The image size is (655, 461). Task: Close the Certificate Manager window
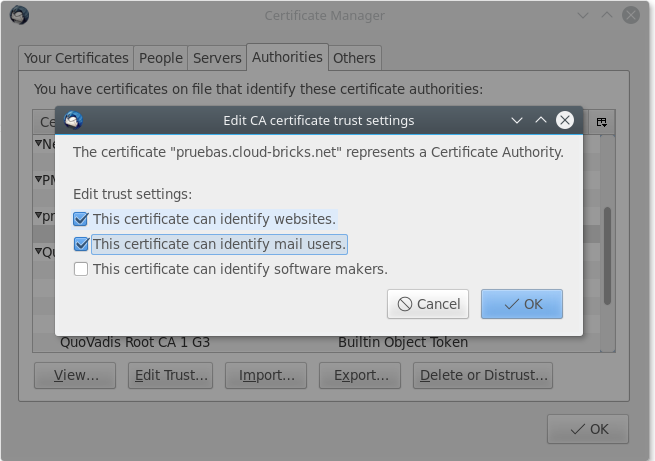(x=630, y=15)
